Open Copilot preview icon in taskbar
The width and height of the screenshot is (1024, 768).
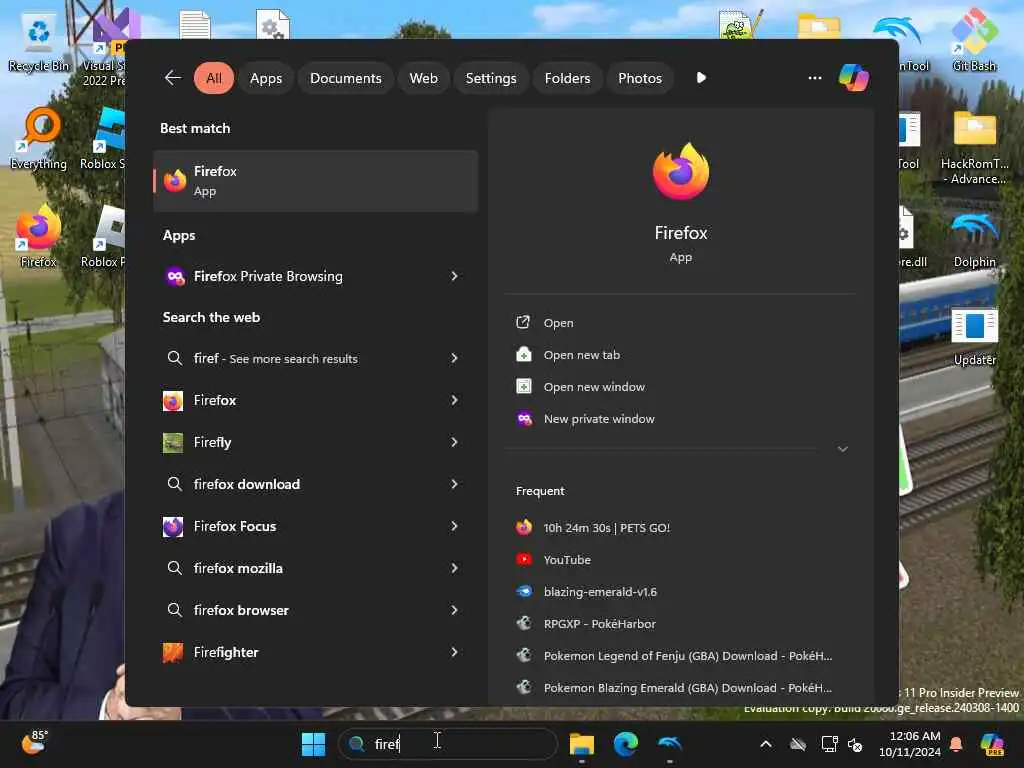click(992, 744)
